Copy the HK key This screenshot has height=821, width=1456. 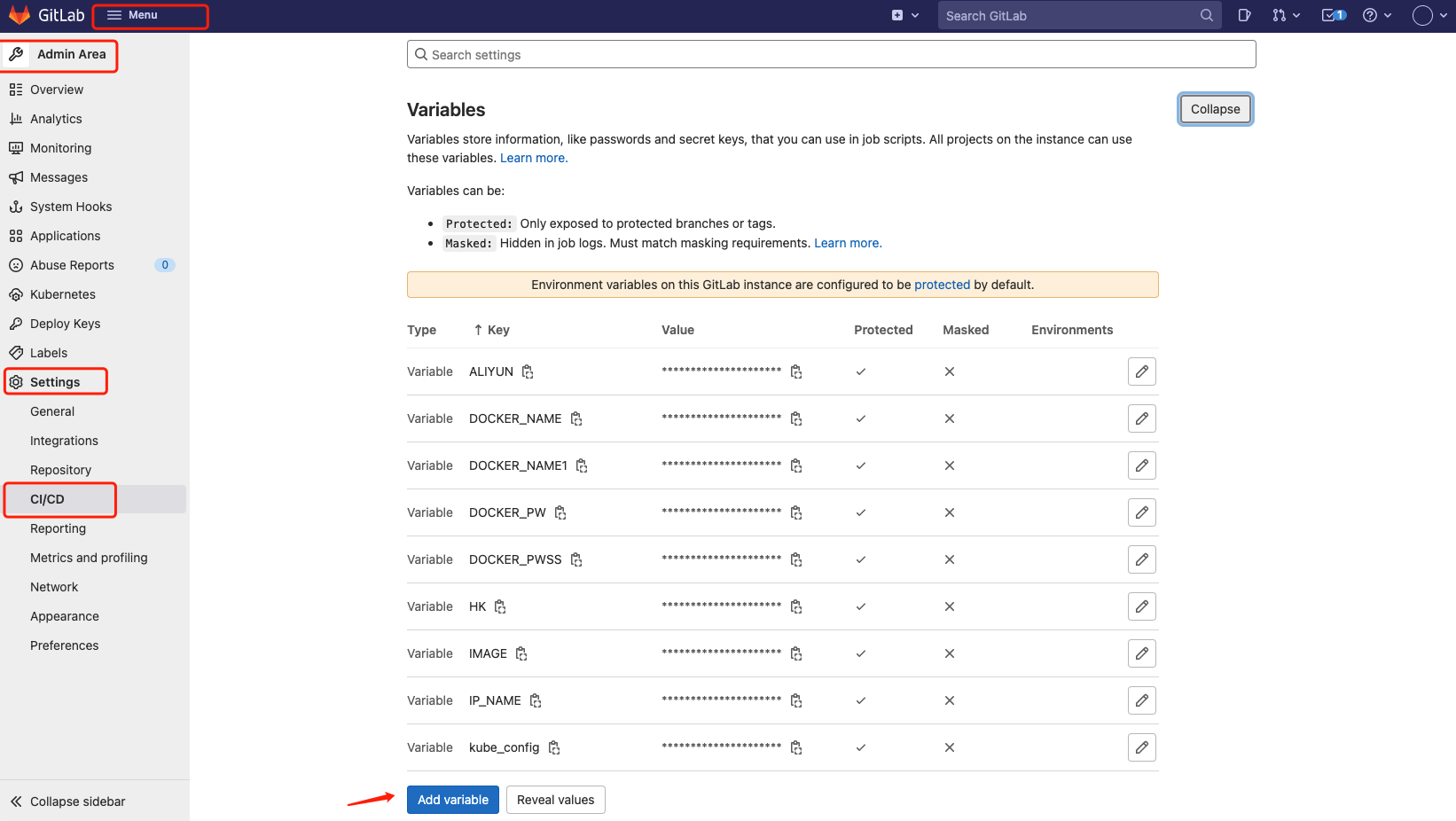[500, 606]
